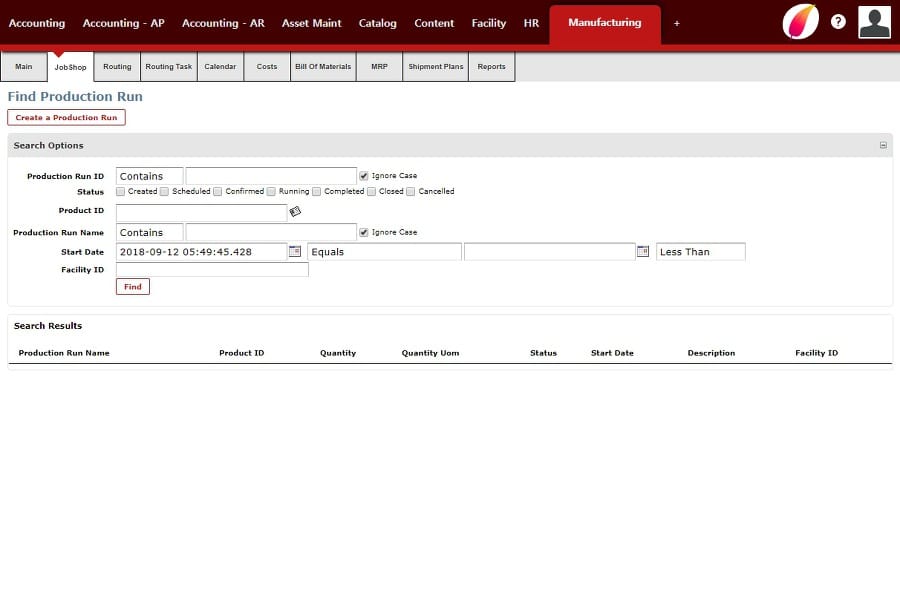Open the user profile avatar

click(x=874, y=22)
